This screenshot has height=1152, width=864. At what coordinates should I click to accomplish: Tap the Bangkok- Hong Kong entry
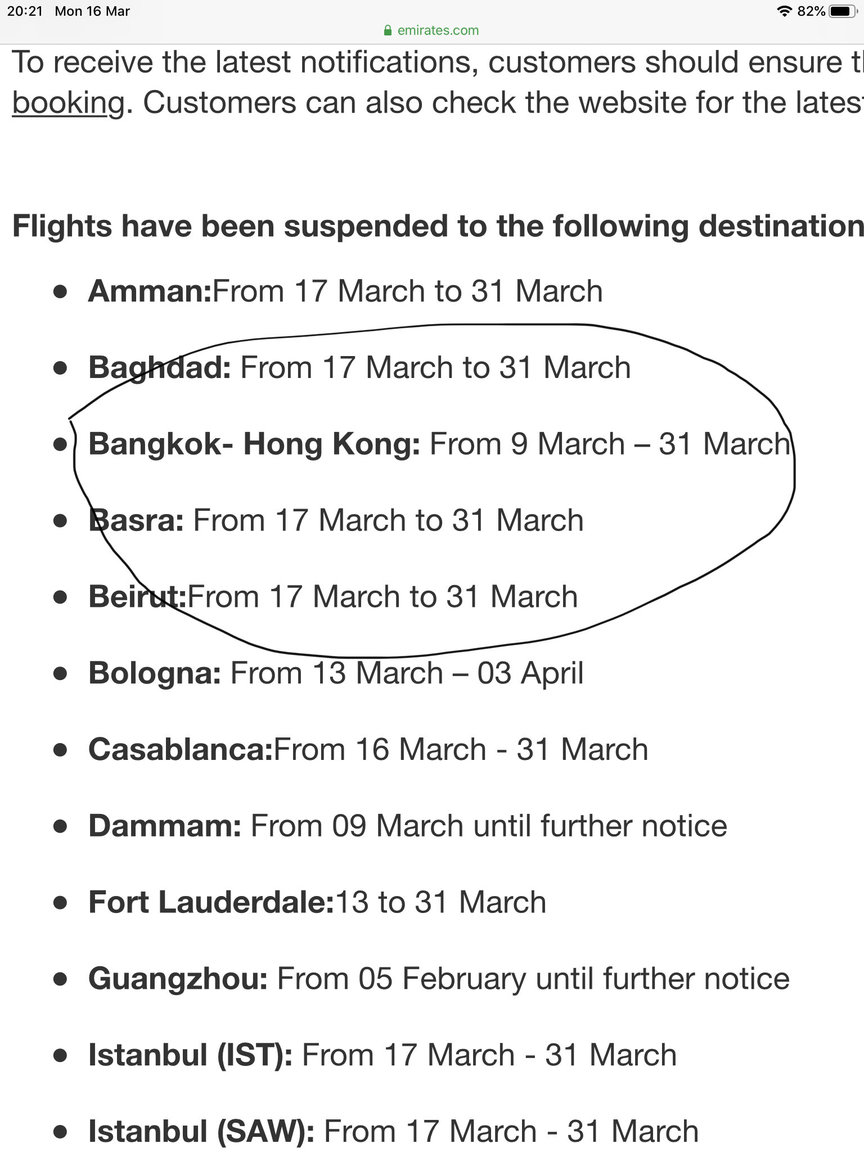pyautogui.click(x=439, y=444)
